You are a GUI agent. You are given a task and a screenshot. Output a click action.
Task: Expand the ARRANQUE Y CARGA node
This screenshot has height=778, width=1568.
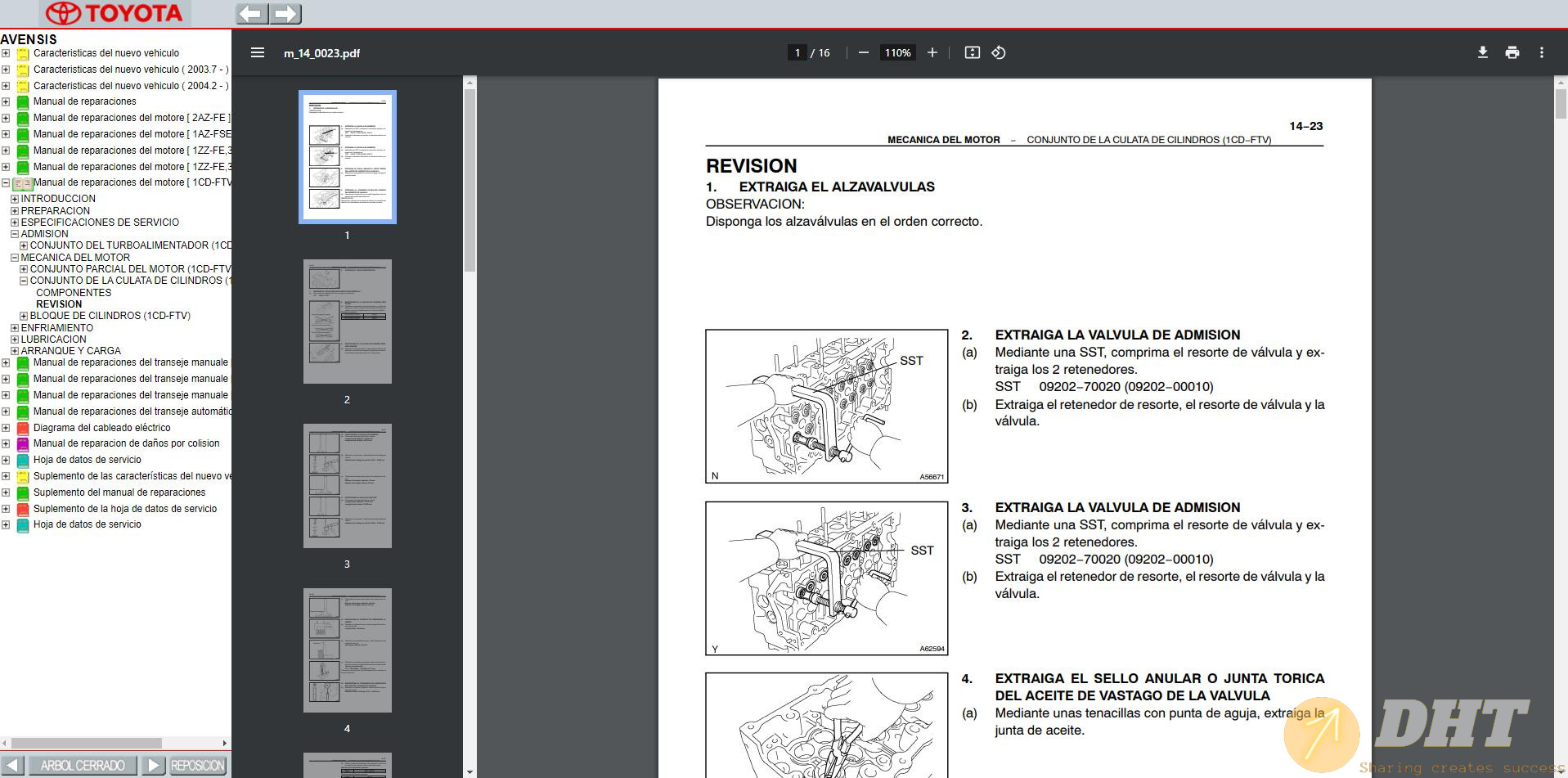pyautogui.click(x=15, y=351)
